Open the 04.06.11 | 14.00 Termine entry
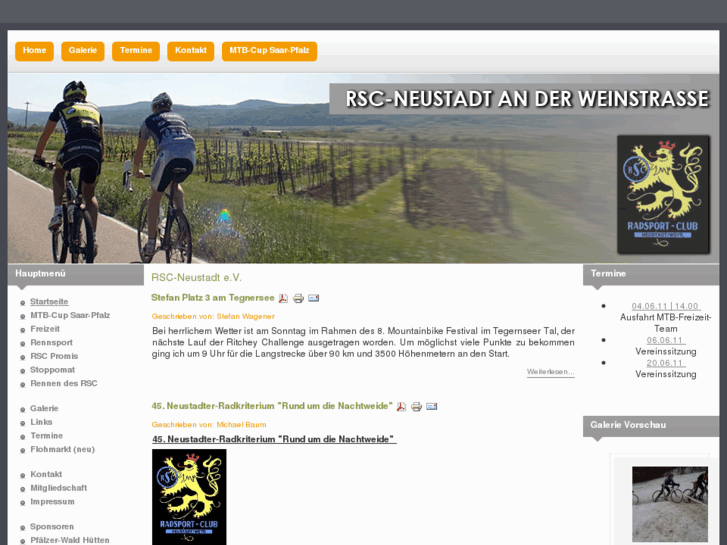Image resolution: width=727 pixels, height=545 pixels. 665,307
